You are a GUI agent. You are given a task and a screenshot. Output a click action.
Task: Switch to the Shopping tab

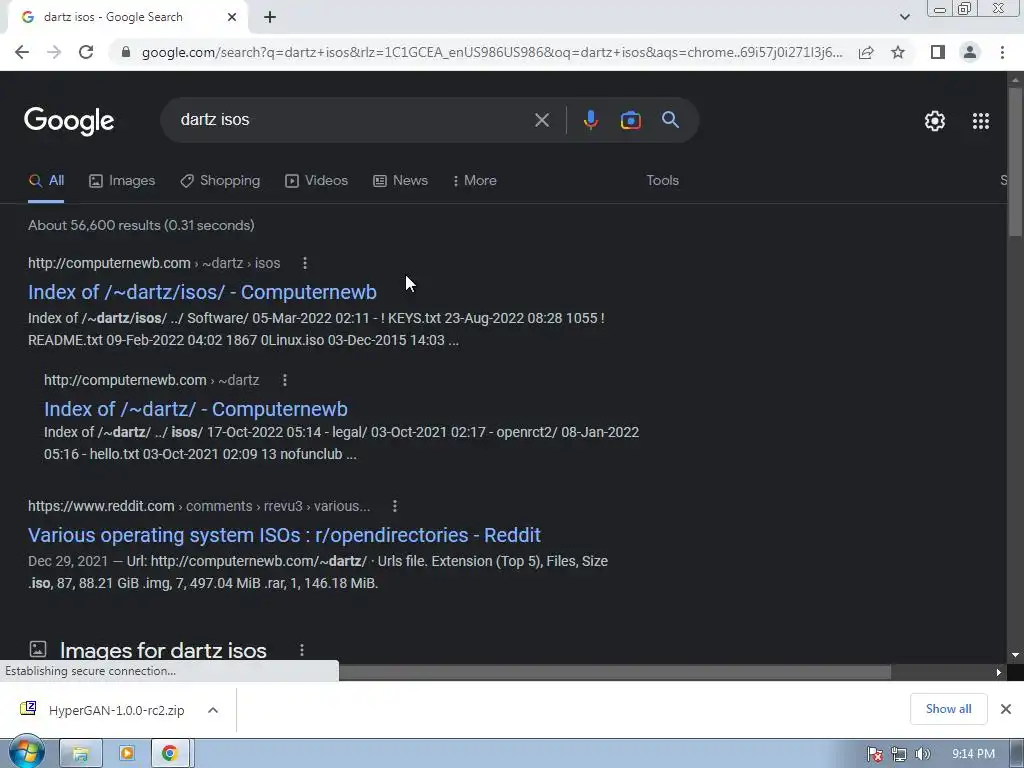220,181
